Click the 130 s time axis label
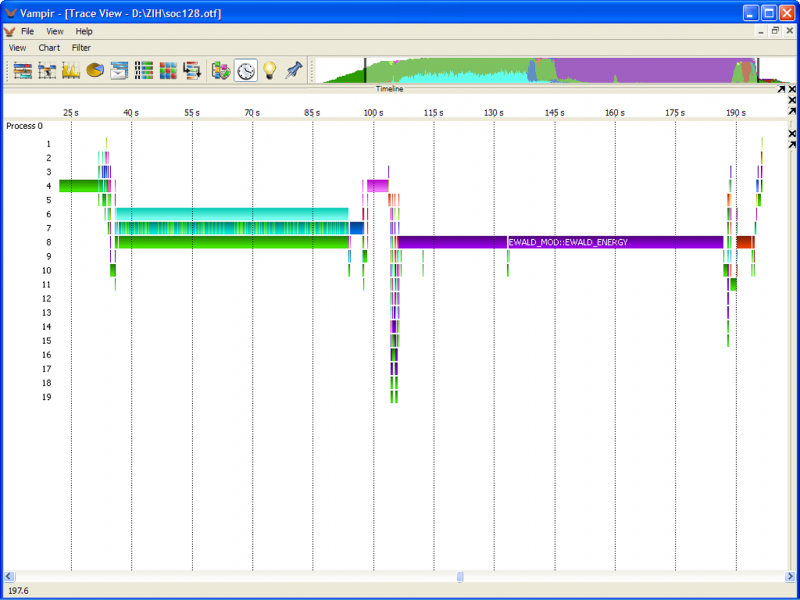This screenshot has height=600, width=800. (x=493, y=113)
